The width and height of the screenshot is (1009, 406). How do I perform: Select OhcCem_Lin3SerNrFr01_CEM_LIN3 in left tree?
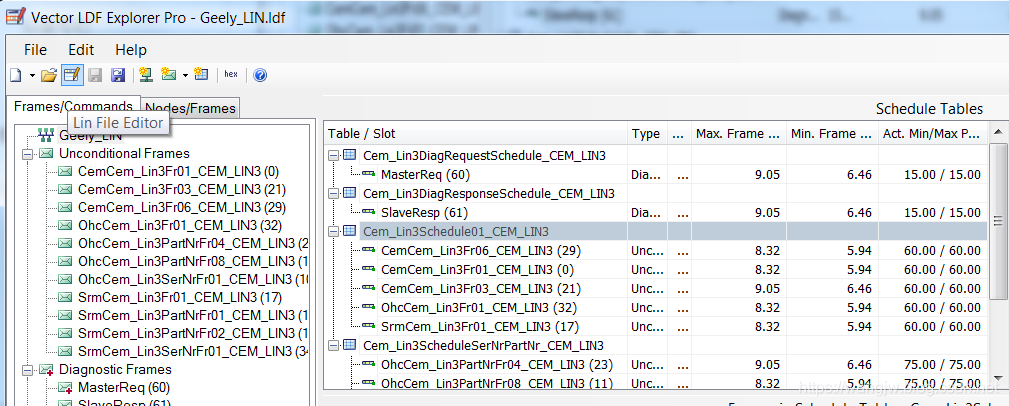[x=194, y=280]
